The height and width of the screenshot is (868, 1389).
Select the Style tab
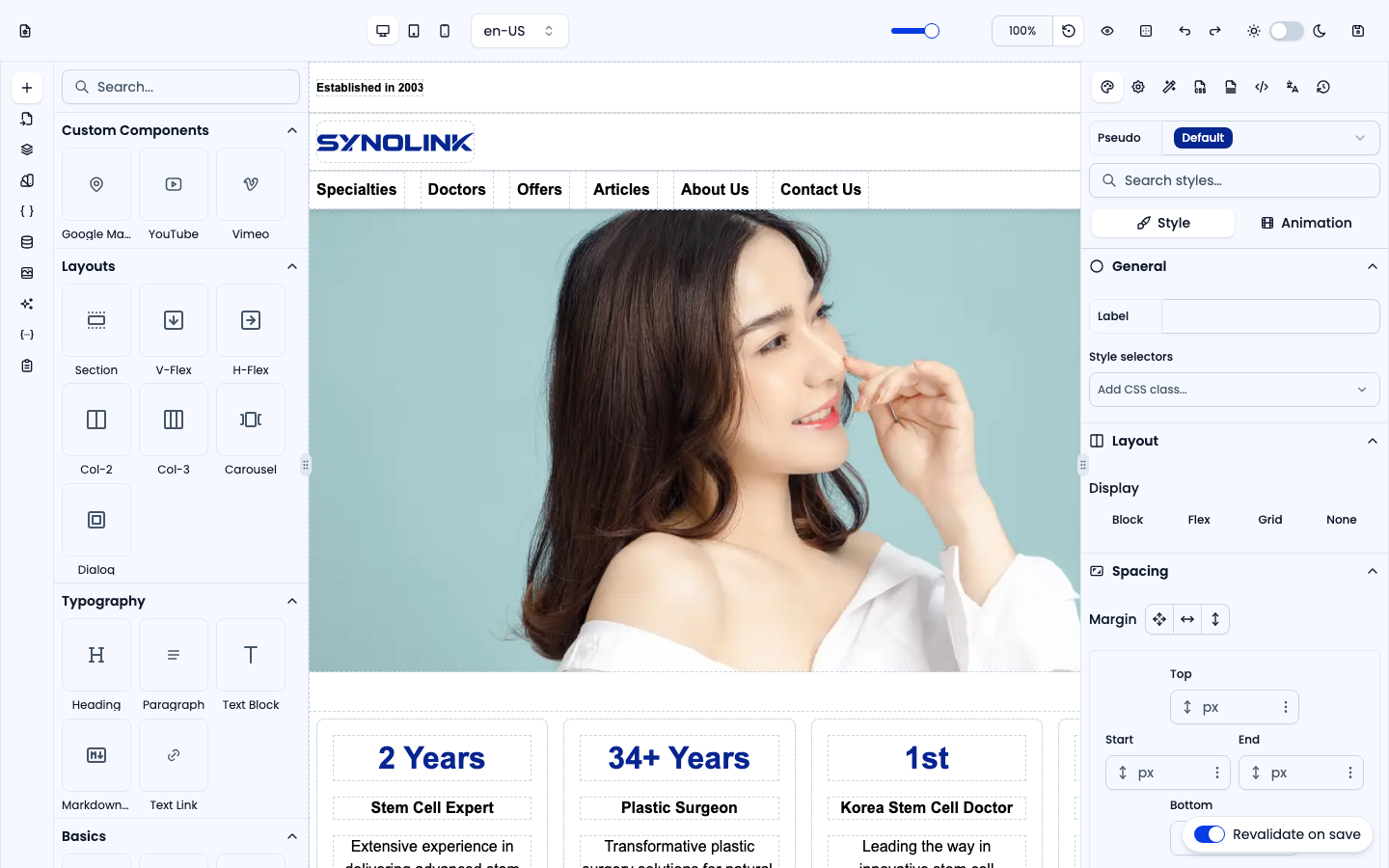[1163, 223]
